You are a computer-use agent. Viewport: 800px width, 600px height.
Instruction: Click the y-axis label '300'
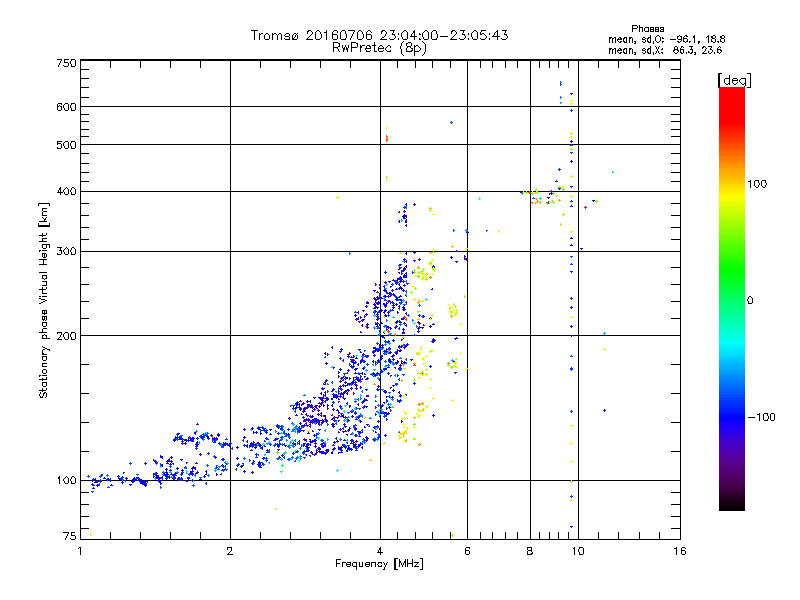67,252
